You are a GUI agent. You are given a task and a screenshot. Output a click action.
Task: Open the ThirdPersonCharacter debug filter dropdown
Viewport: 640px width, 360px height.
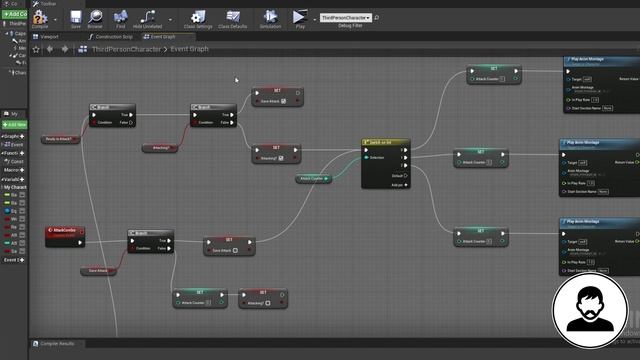pyautogui.click(x=346, y=18)
